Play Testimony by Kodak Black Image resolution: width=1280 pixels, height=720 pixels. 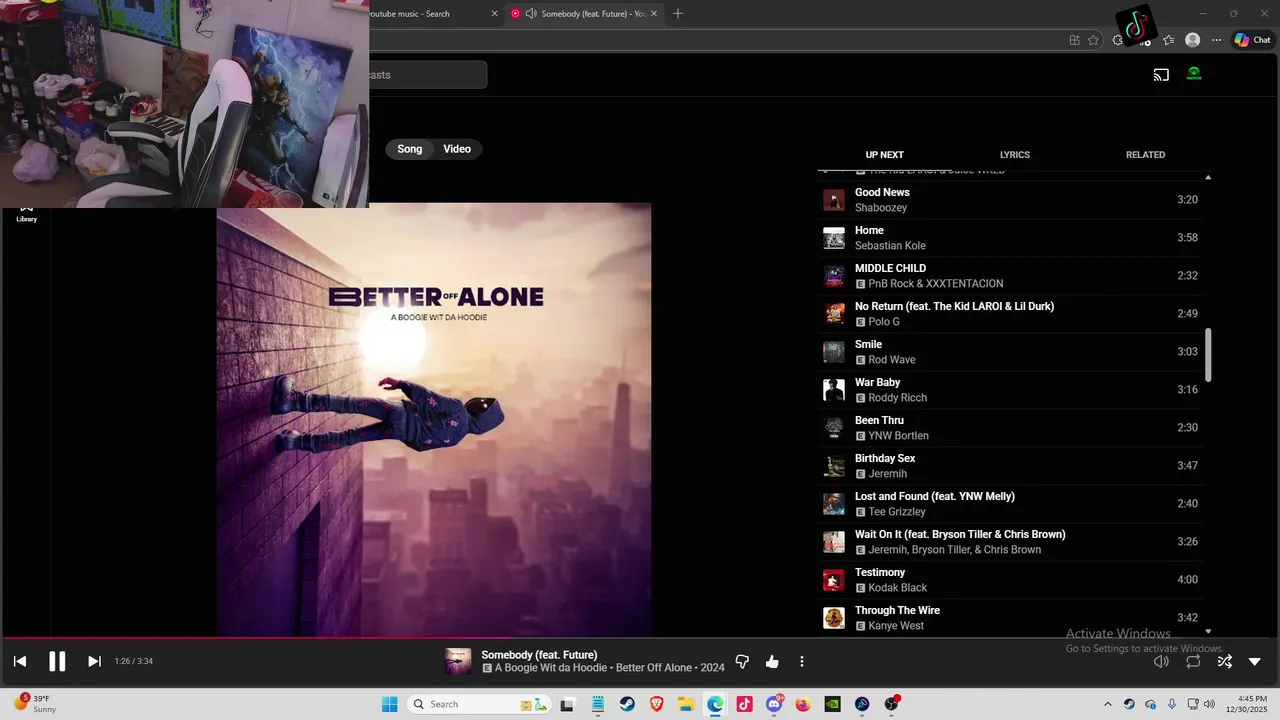1010,580
